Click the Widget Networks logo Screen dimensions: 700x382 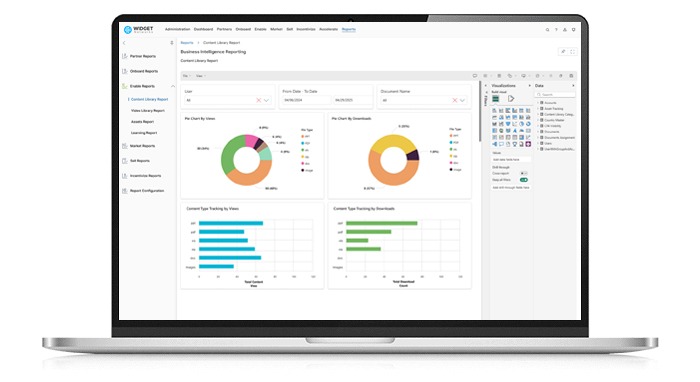[x=138, y=29]
